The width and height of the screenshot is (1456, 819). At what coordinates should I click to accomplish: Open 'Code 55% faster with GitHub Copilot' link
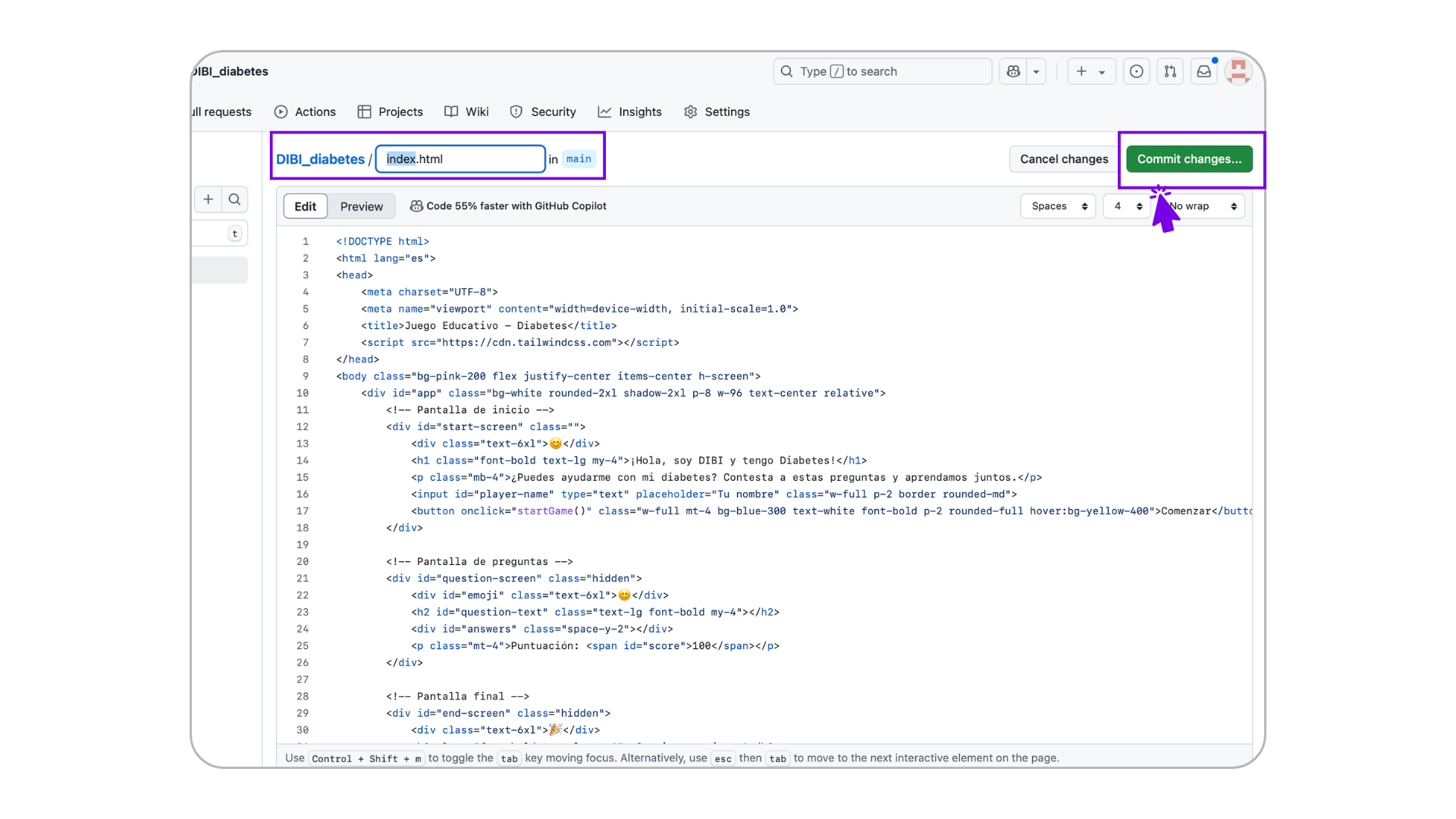(x=516, y=206)
